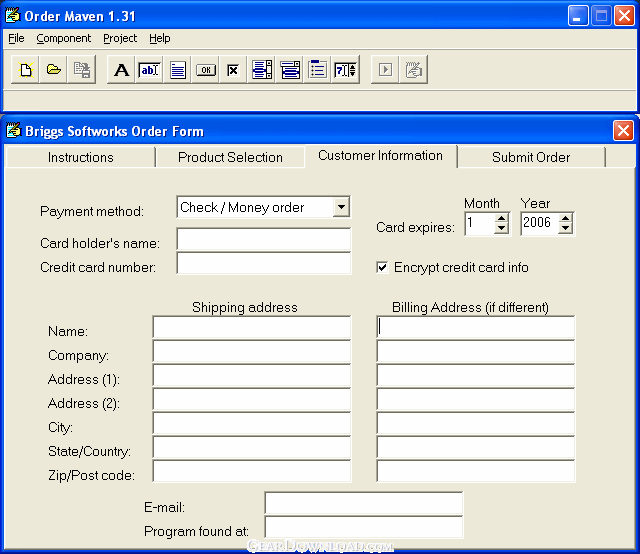640x554 pixels.
Task: Focus the card expiry Month field showing 1
Action: [x=480, y=223]
